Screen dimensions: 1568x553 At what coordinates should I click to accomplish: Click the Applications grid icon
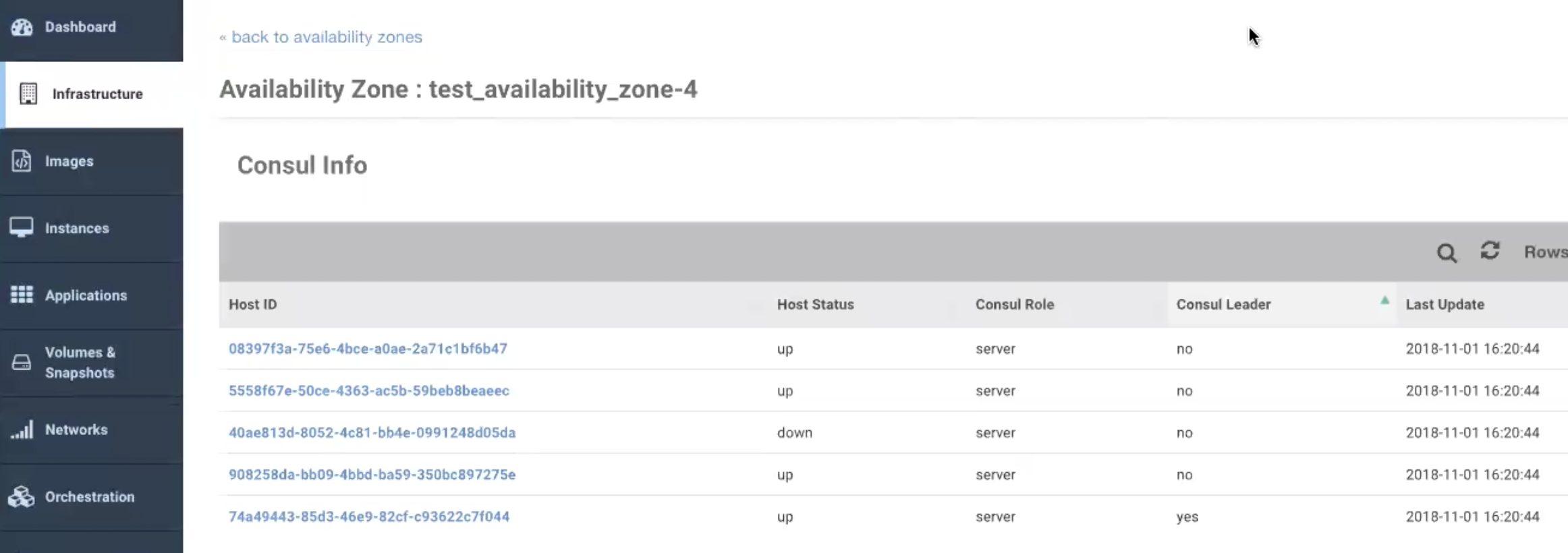click(x=22, y=295)
